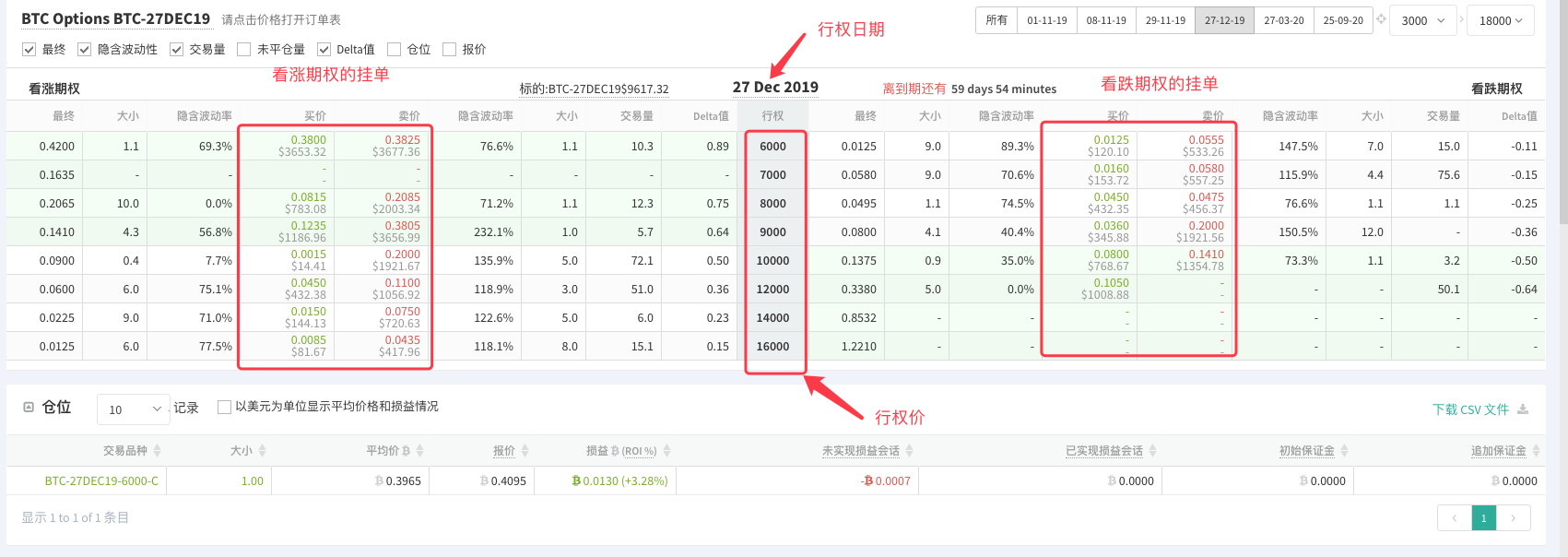Sort positions by 交易品种 column arrows
The image size is (1568, 557).
pyautogui.click(x=157, y=451)
